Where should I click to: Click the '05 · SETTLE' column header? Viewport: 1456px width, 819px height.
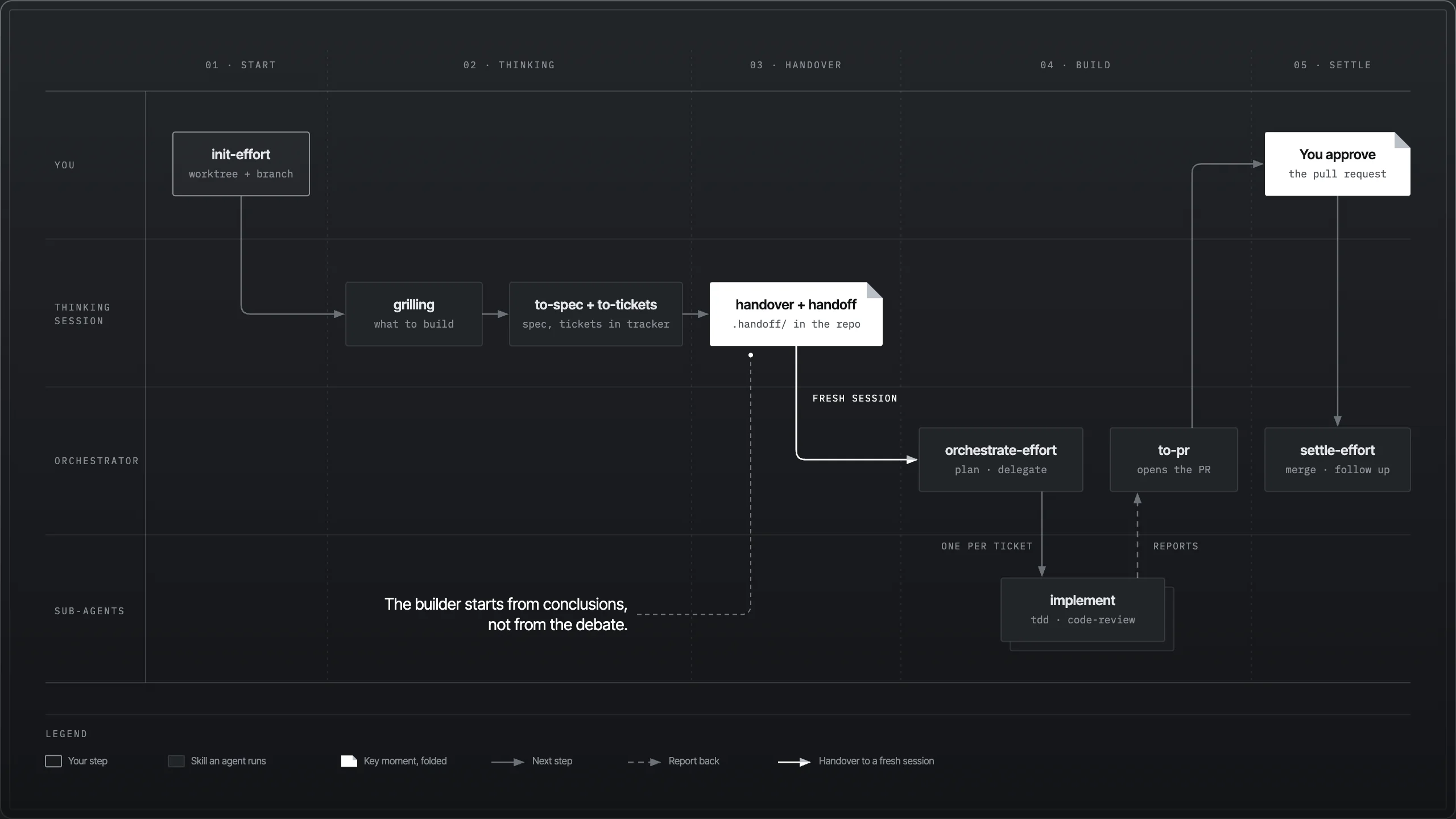pyautogui.click(x=1333, y=65)
